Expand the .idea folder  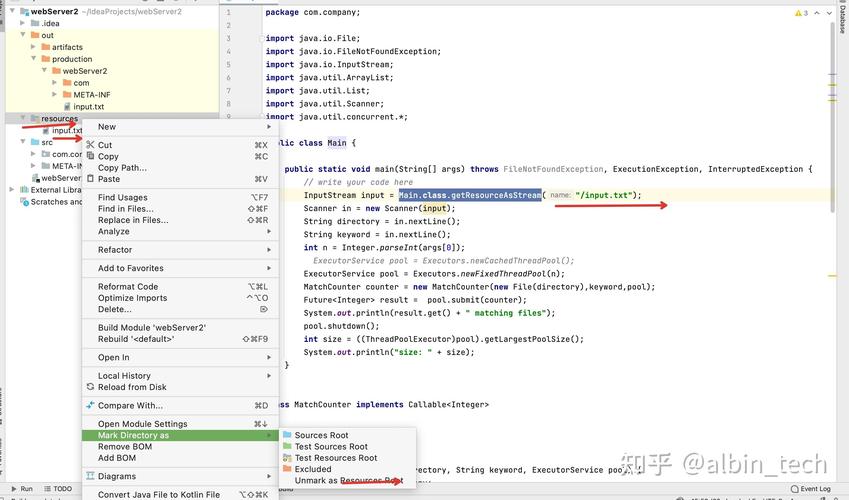[x=22, y=23]
